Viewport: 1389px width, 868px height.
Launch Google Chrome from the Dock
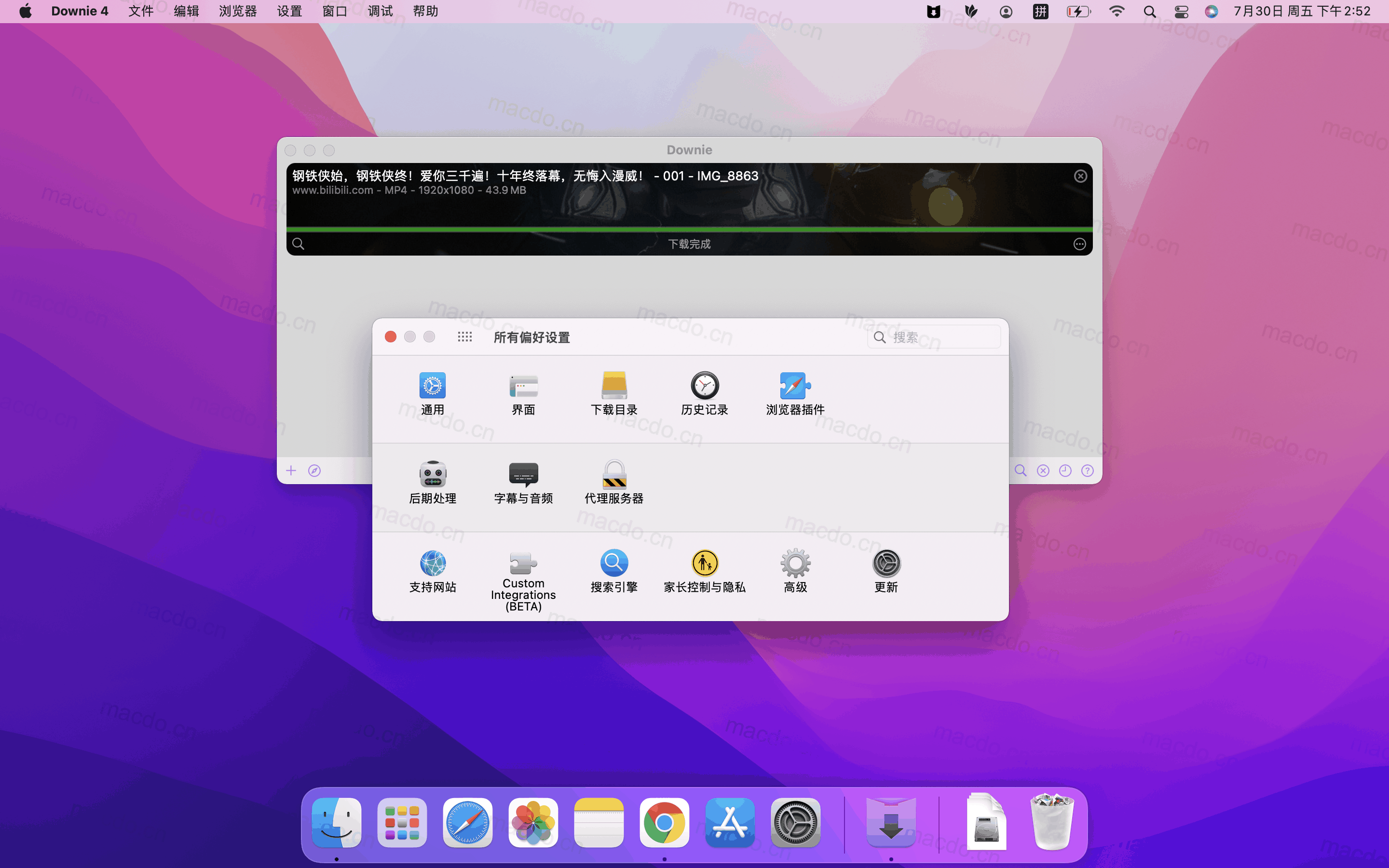(664, 823)
